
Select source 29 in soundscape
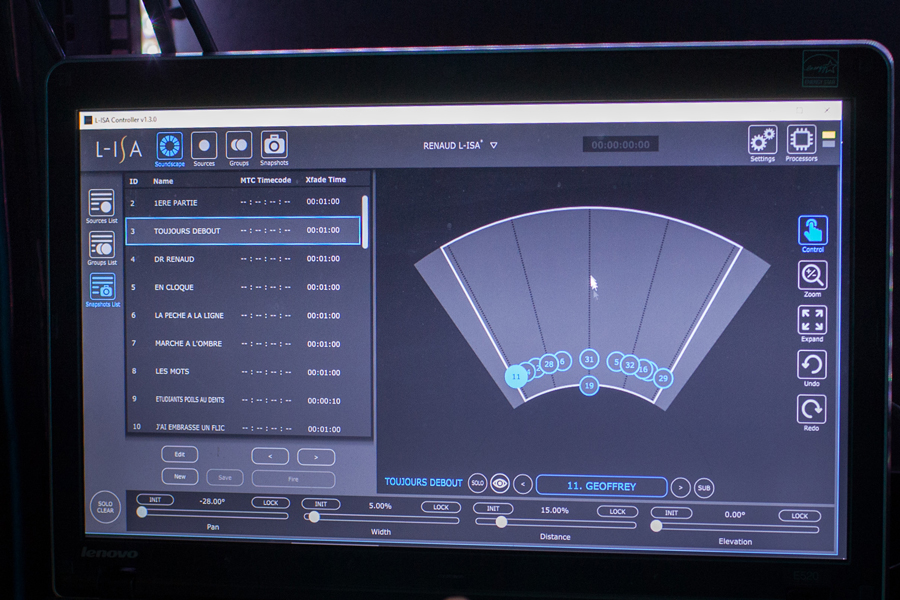[663, 378]
